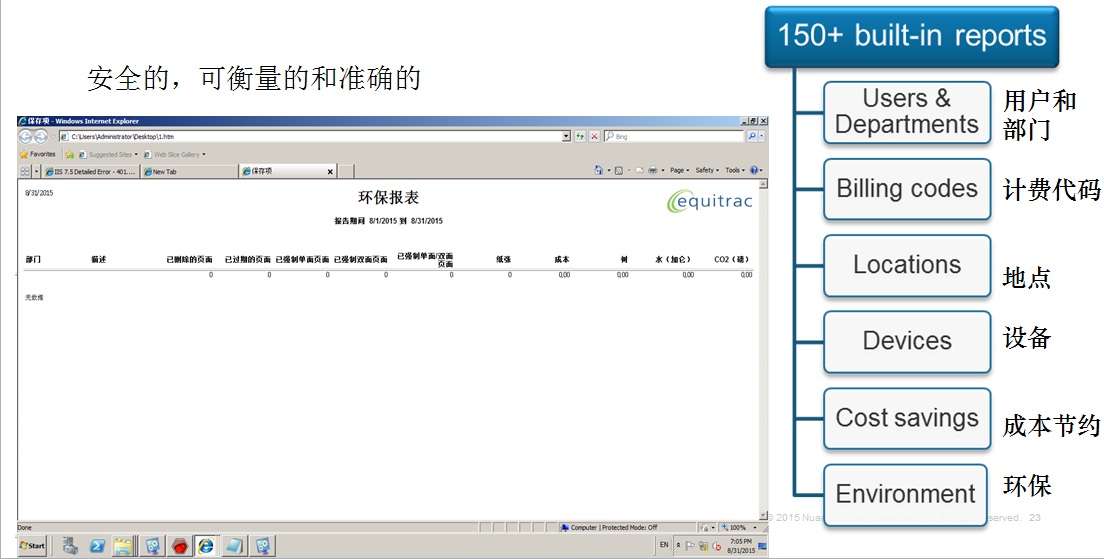Click the EN language indicator
The width and height of the screenshot is (1104, 559).
[x=664, y=545]
